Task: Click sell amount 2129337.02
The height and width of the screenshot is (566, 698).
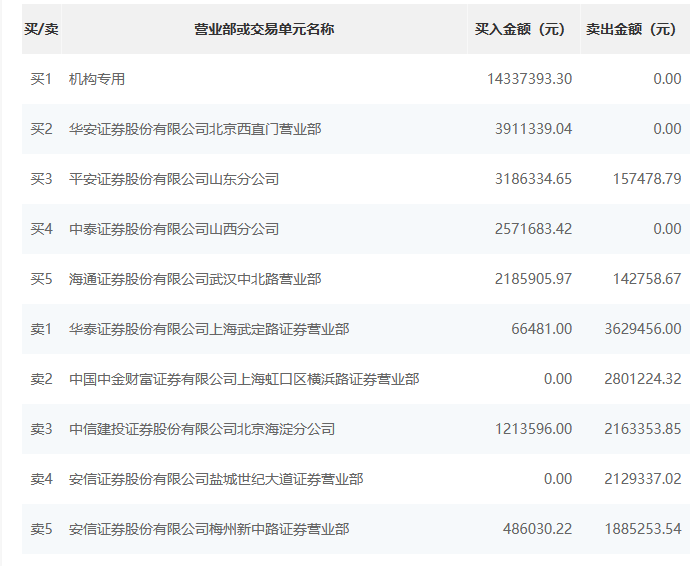Action: pyautogui.click(x=643, y=479)
